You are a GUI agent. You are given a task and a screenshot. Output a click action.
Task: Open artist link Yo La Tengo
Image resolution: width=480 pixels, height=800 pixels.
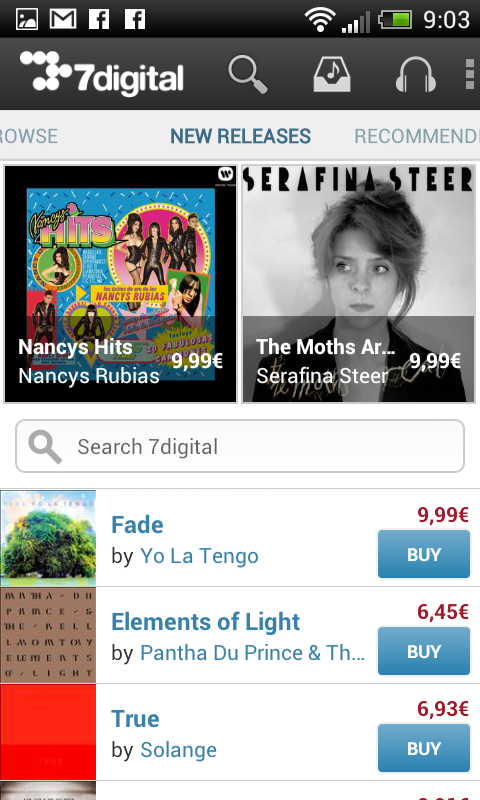coord(199,556)
